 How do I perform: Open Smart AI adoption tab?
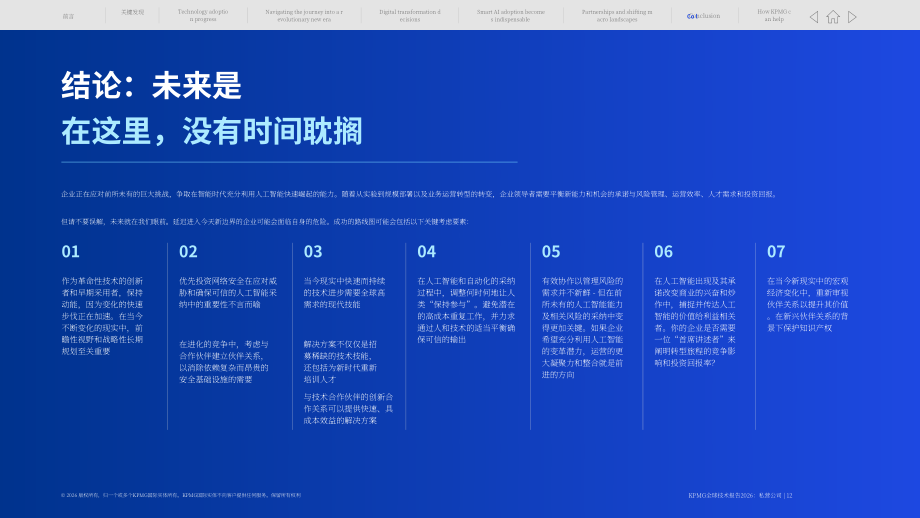(510, 15)
